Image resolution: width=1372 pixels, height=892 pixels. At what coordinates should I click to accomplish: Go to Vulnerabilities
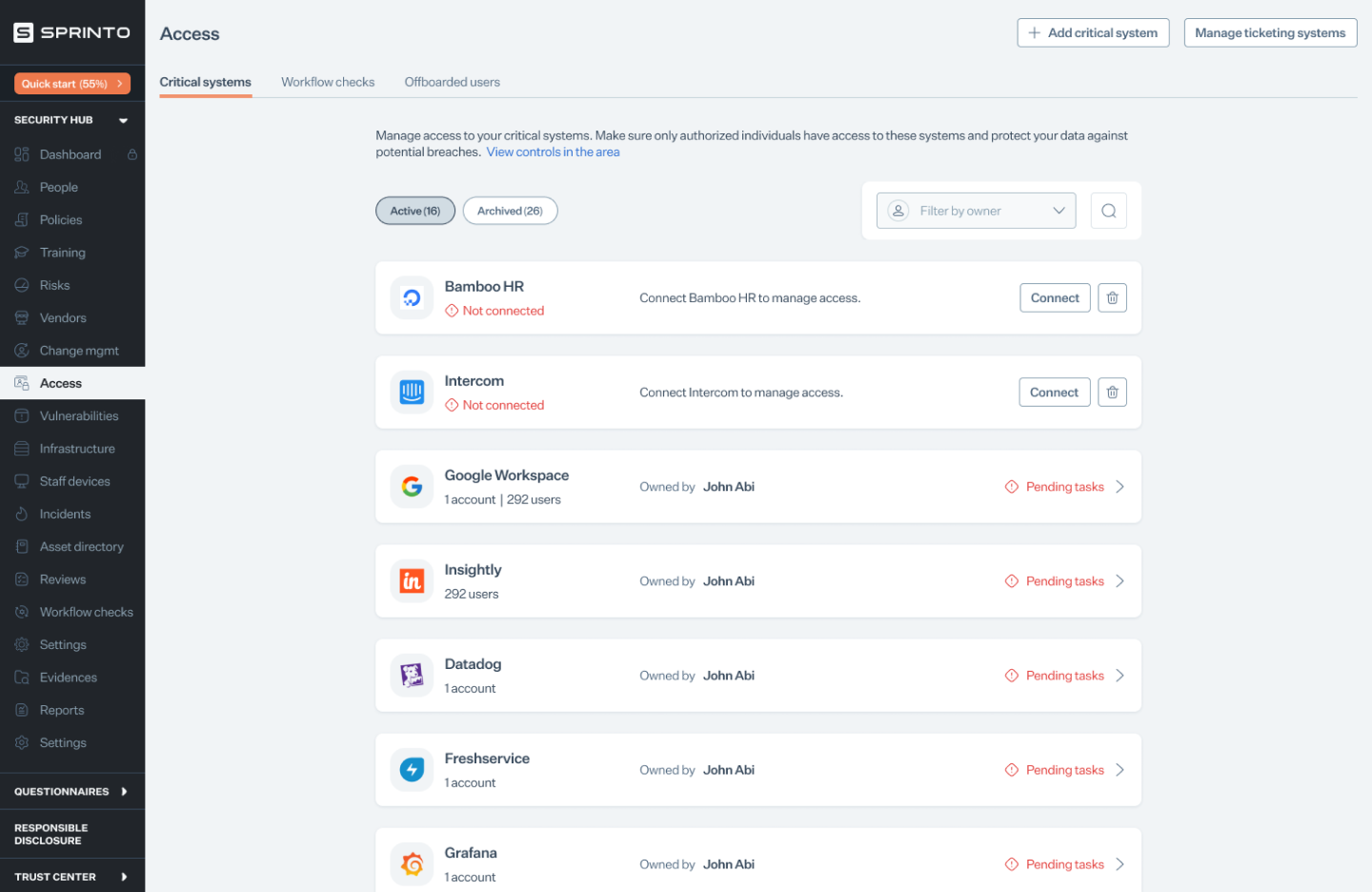click(79, 416)
